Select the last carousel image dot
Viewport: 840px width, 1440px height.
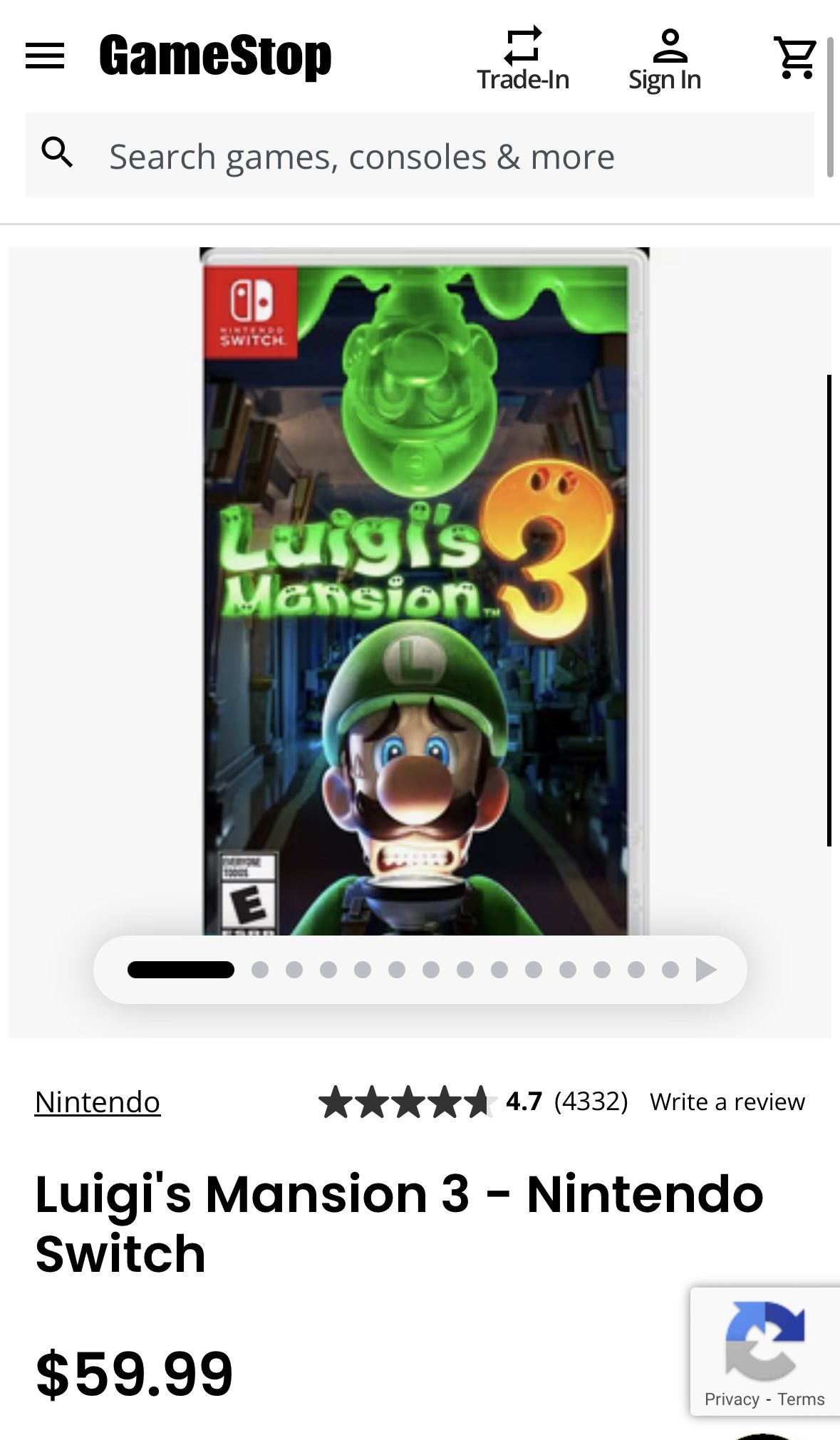tap(670, 970)
